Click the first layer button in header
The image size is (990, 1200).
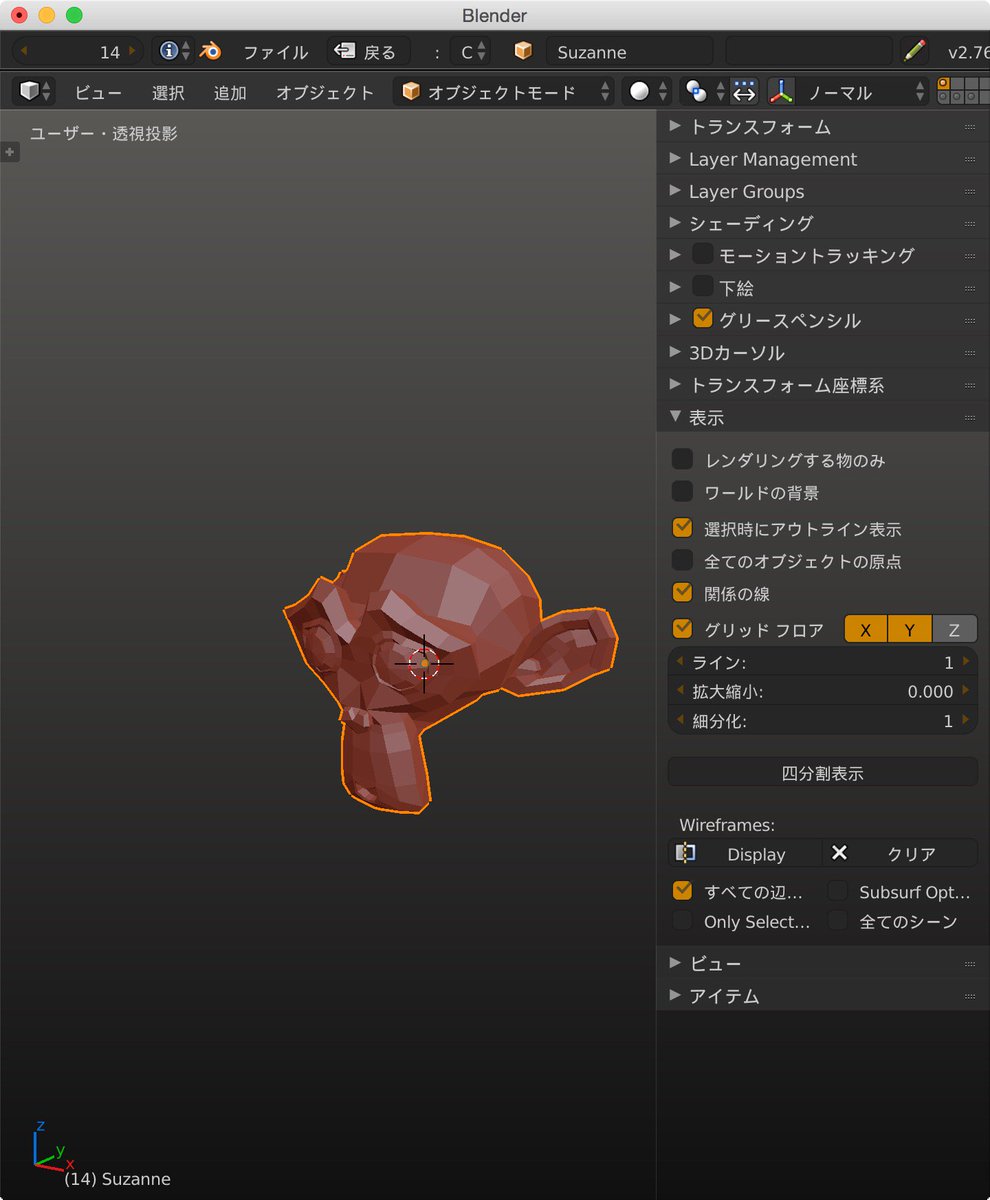click(x=944, y=85)
